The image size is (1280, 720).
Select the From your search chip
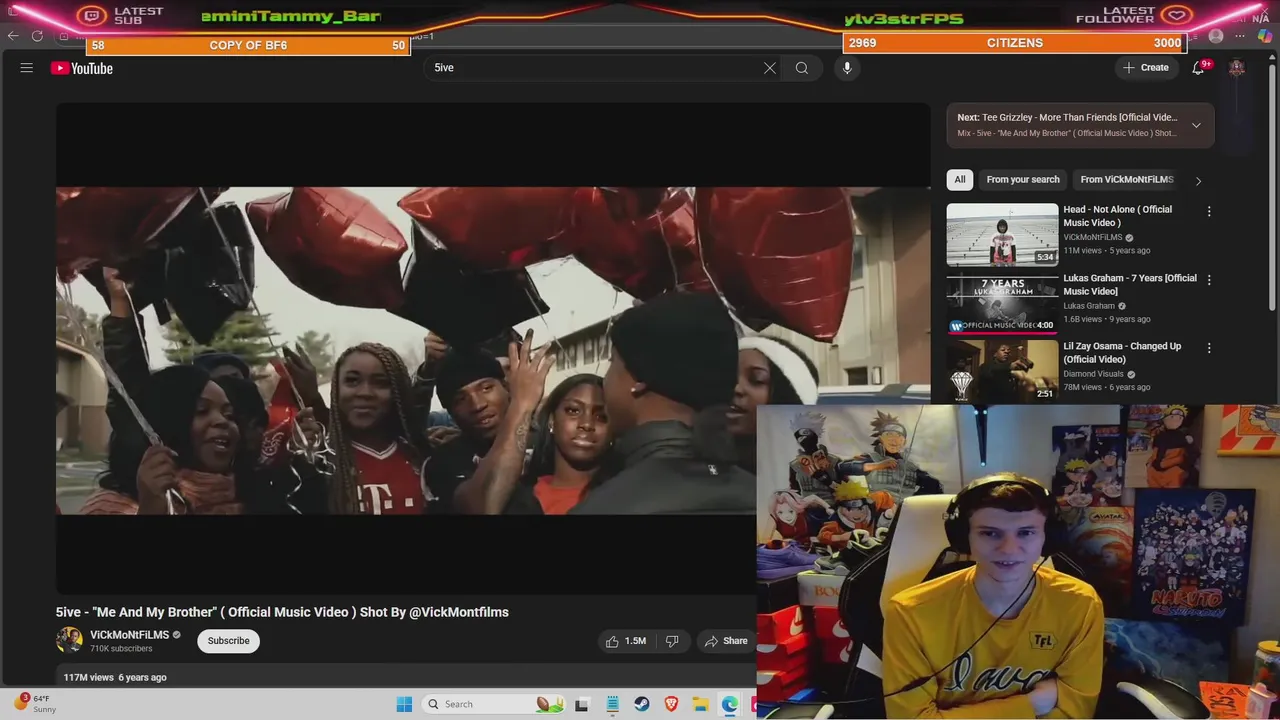click(x=1023, y=180)
